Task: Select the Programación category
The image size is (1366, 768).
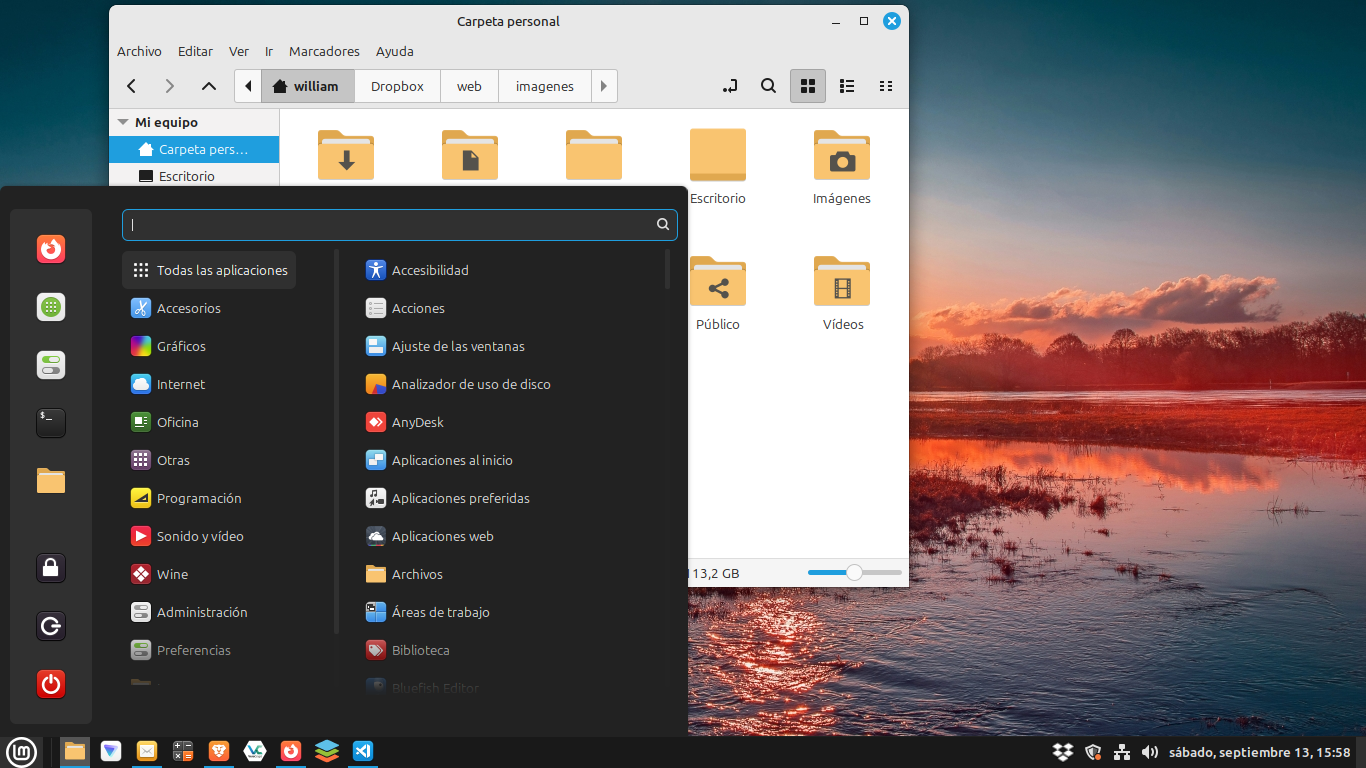Action: (199, 498)
